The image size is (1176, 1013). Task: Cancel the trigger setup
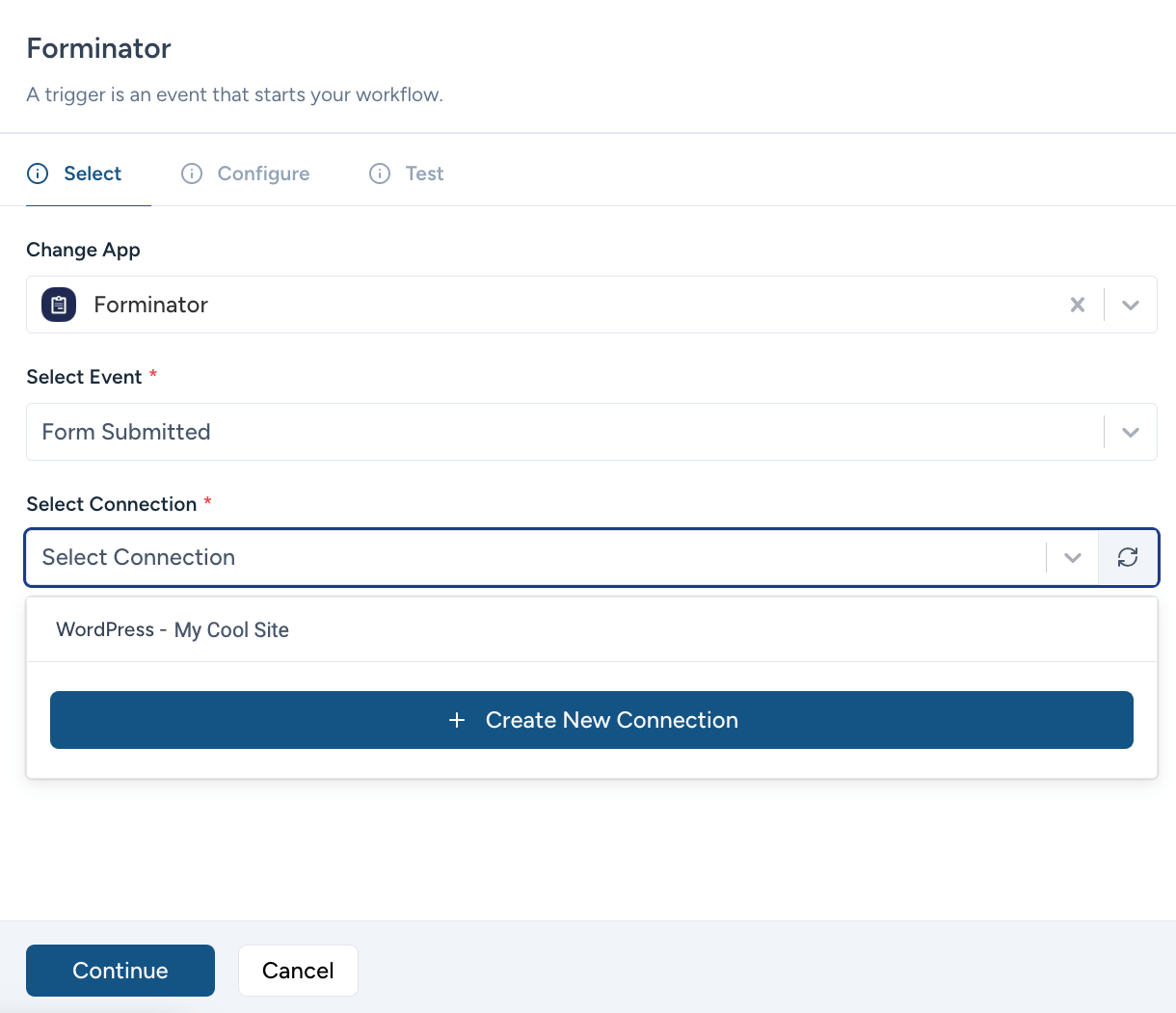298,971
